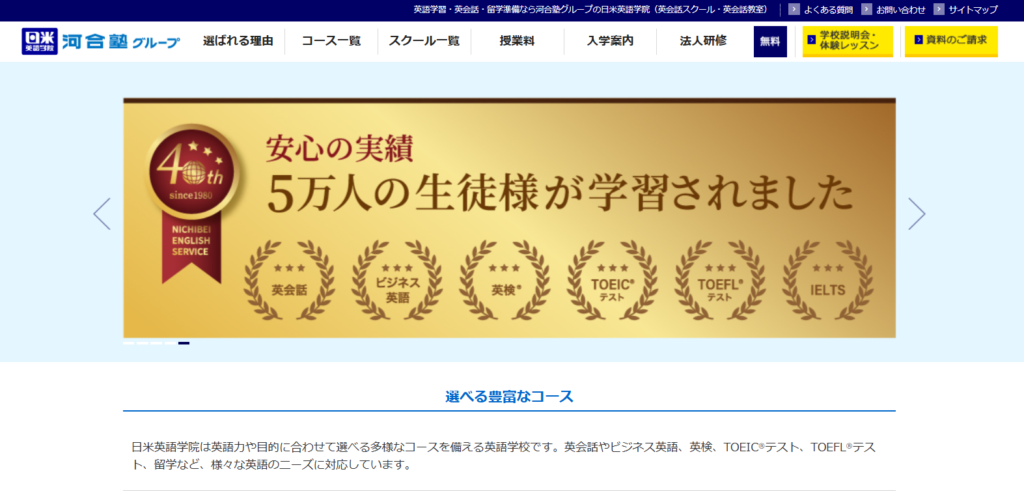Click paragraph starting 日米英語学院は英語力や目的
Screen dimensions: 1024x491
click(x=504, y=456)
